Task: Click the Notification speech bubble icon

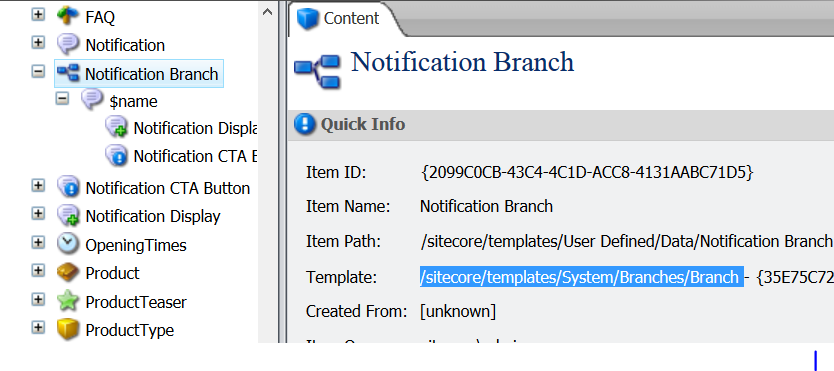Action: tap(68, 44)
